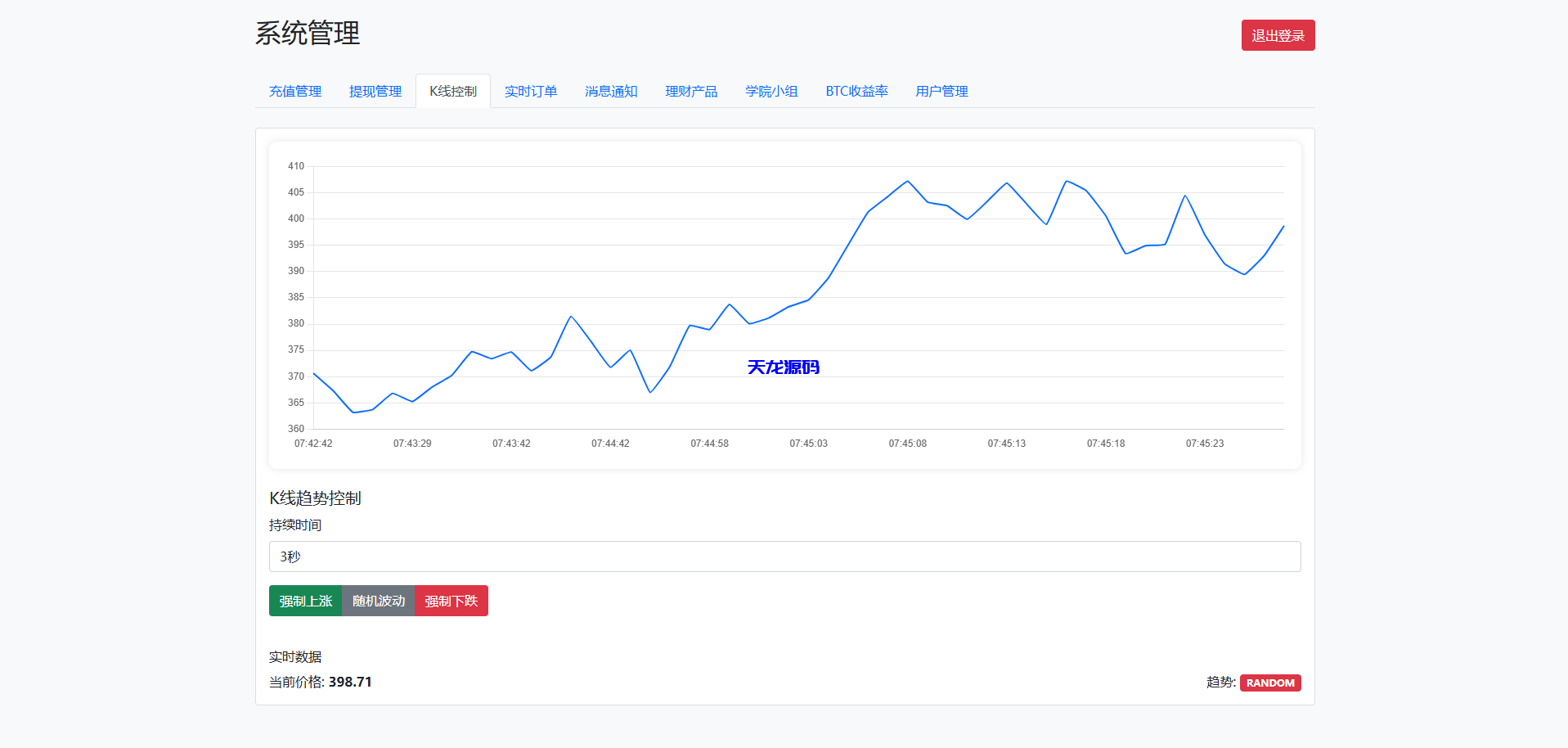Open the 学院小组 tab
Screen dimensions: 1568x748
click(771, 92)
